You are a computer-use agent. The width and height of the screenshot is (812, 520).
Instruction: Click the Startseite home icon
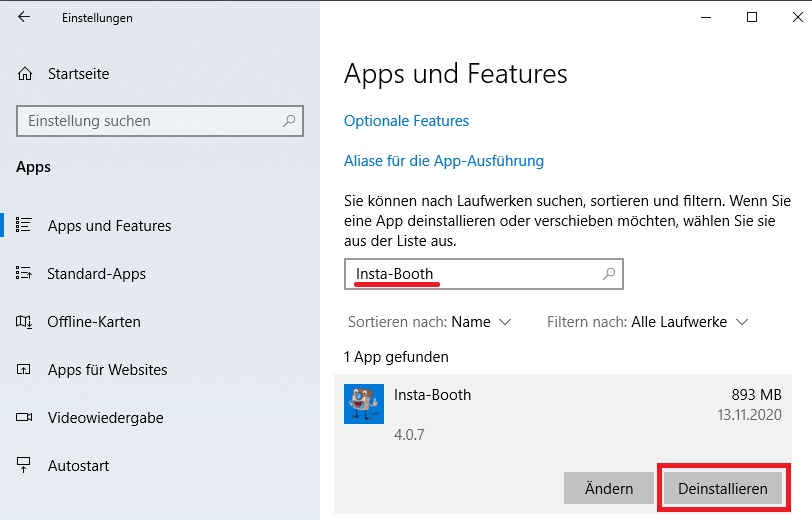pyautogui.click(x=25, y=74)
